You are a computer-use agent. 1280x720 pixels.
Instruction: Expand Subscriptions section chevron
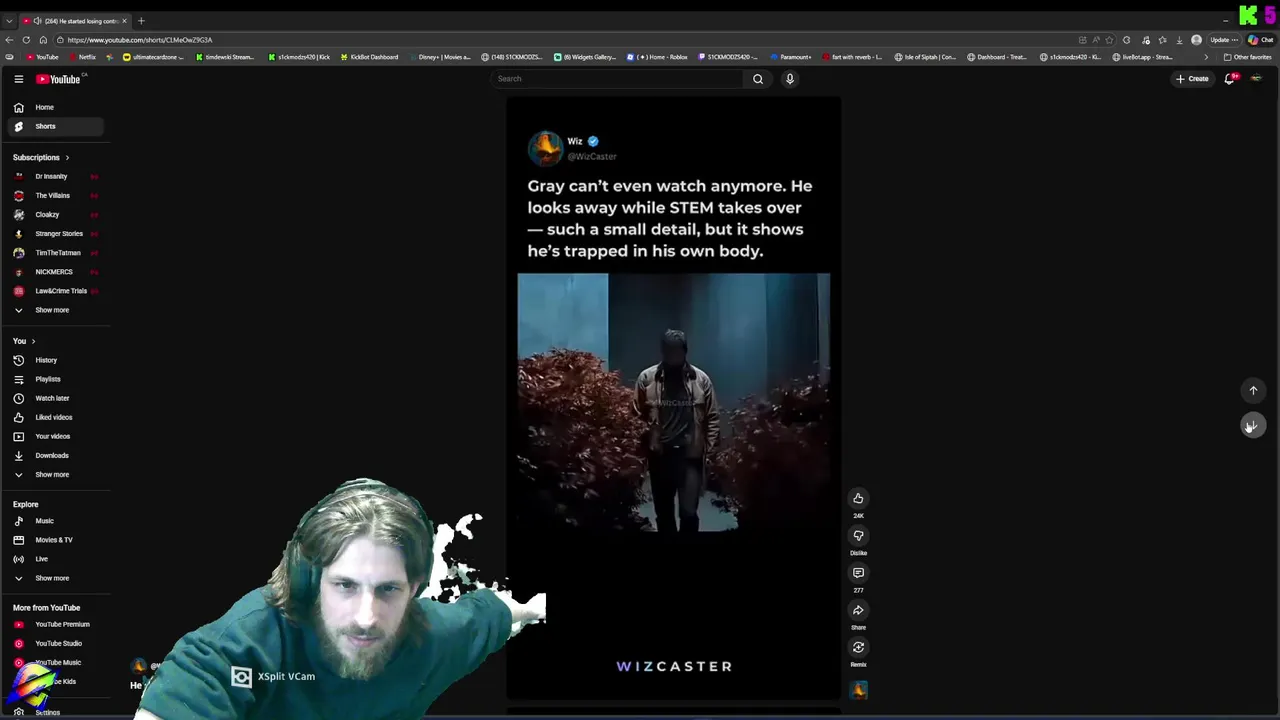pos(67,157)
